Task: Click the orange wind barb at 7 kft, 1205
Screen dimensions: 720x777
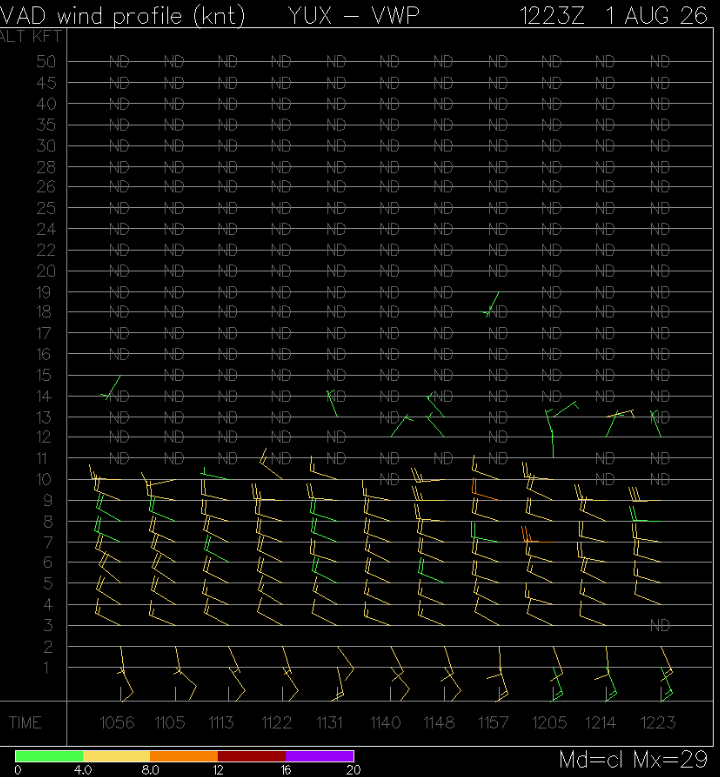Action: point(537,536)
